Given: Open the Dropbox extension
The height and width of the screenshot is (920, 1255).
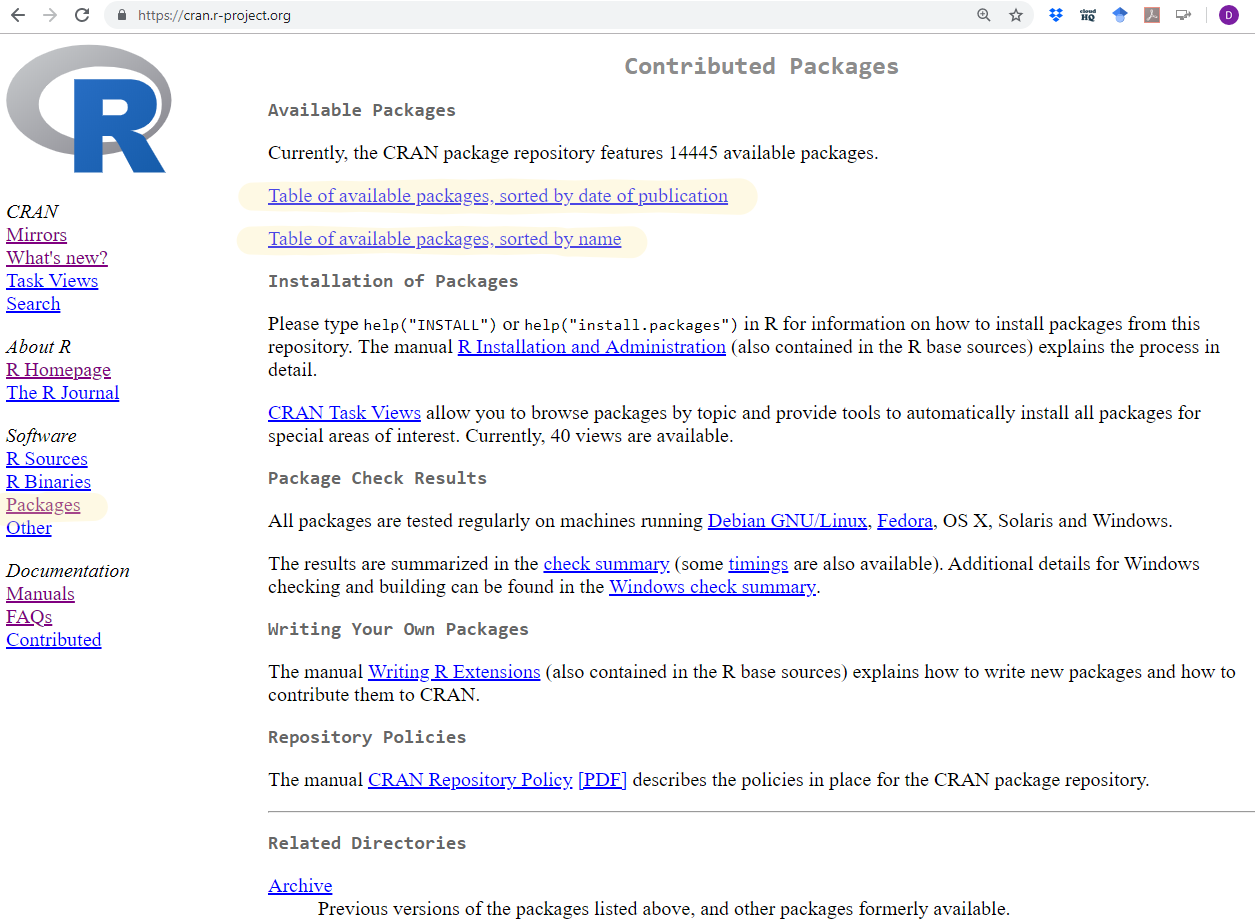Looking at the screenshot, I should [x=1056, y=15].
